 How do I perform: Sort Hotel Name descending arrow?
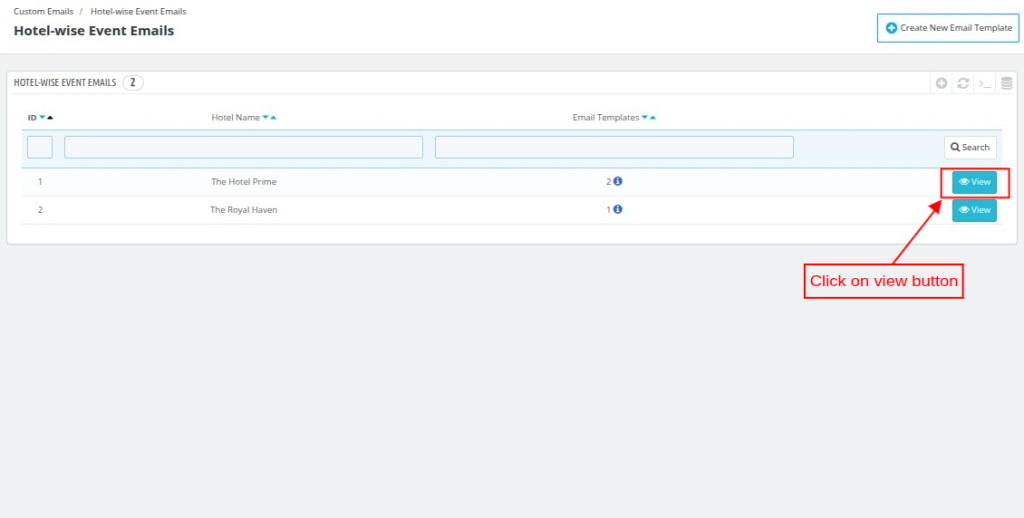pos(265,118)
